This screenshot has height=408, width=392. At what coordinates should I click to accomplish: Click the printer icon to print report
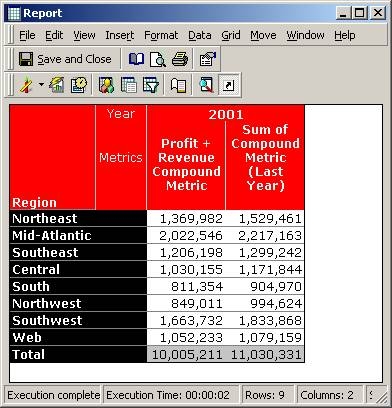180,59
